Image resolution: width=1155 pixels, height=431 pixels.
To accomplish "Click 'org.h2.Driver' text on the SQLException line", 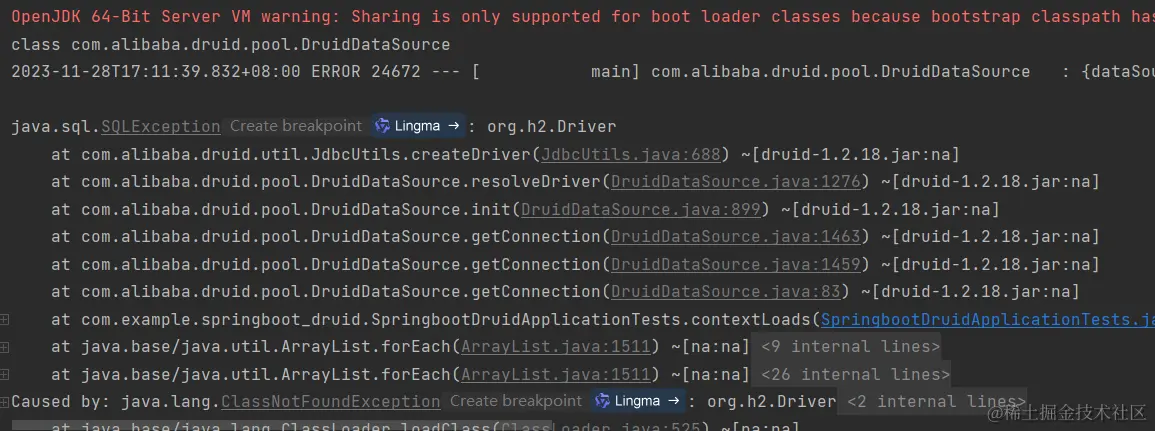I will coord(551,127).
